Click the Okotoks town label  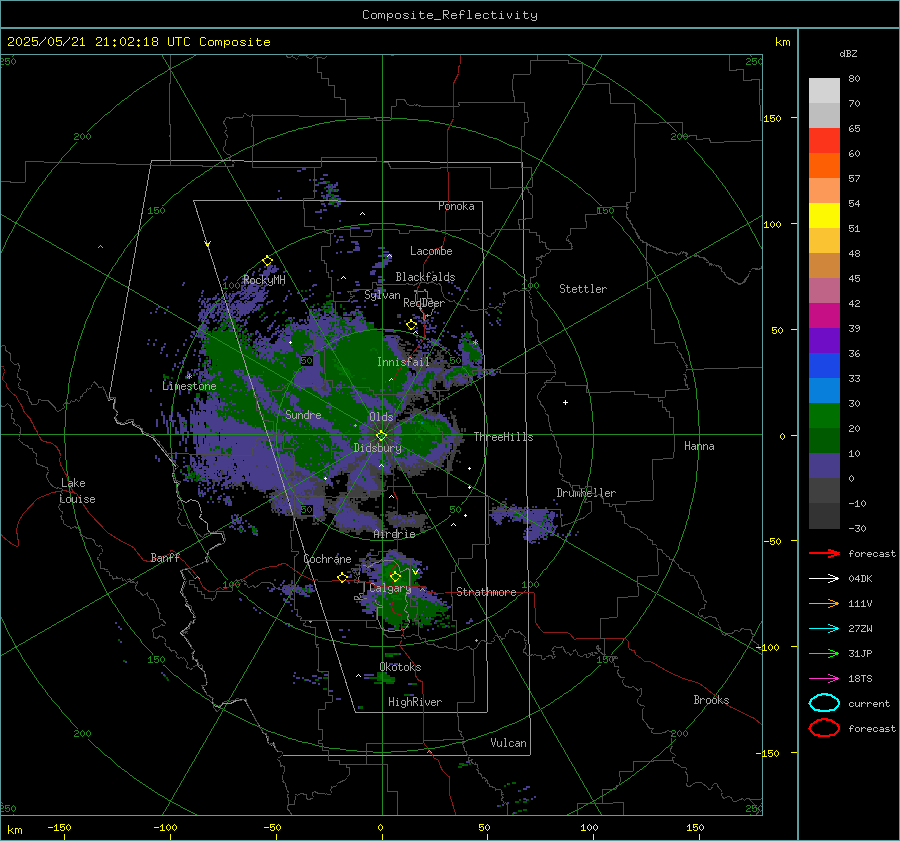click(x=400, y=667)
